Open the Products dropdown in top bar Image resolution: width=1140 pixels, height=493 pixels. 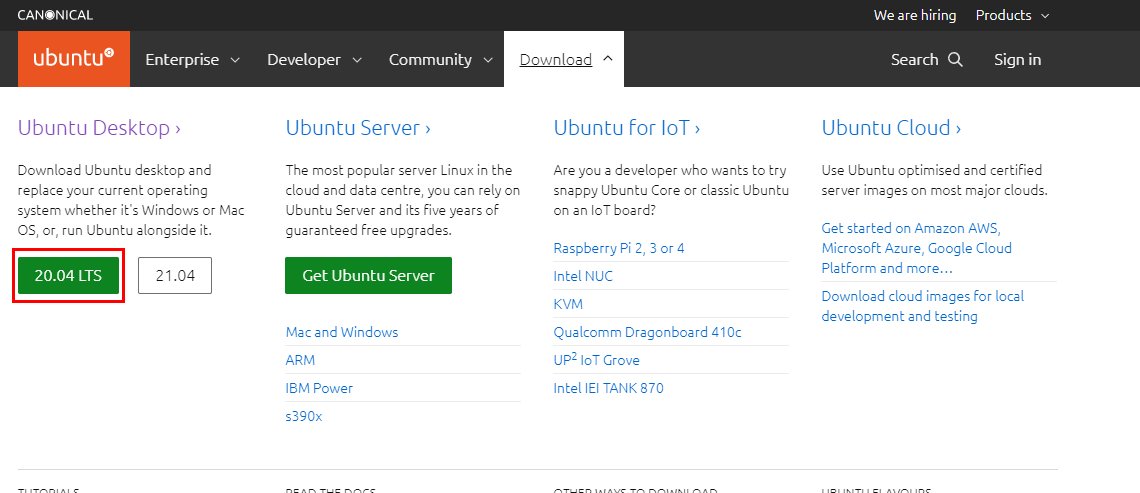(1012, 15)
